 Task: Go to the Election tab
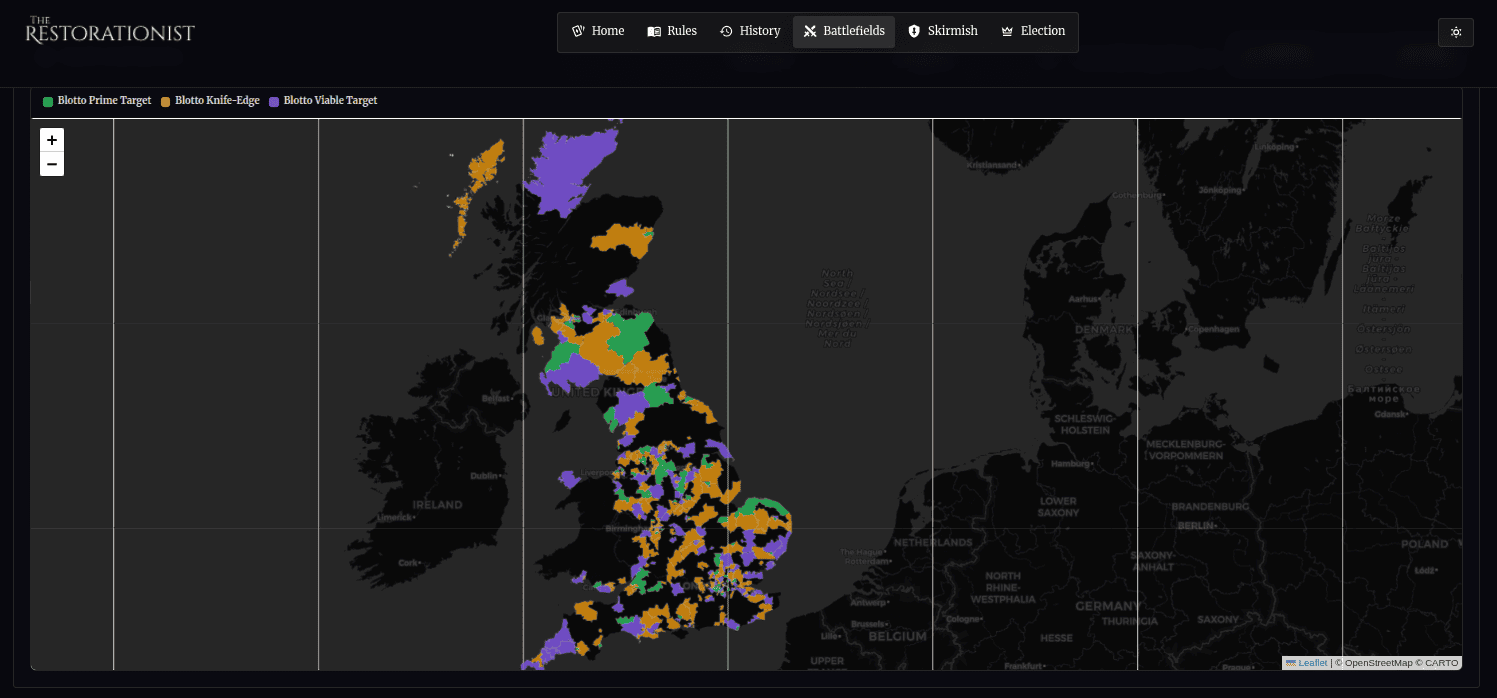click(x=1042, y=31)
